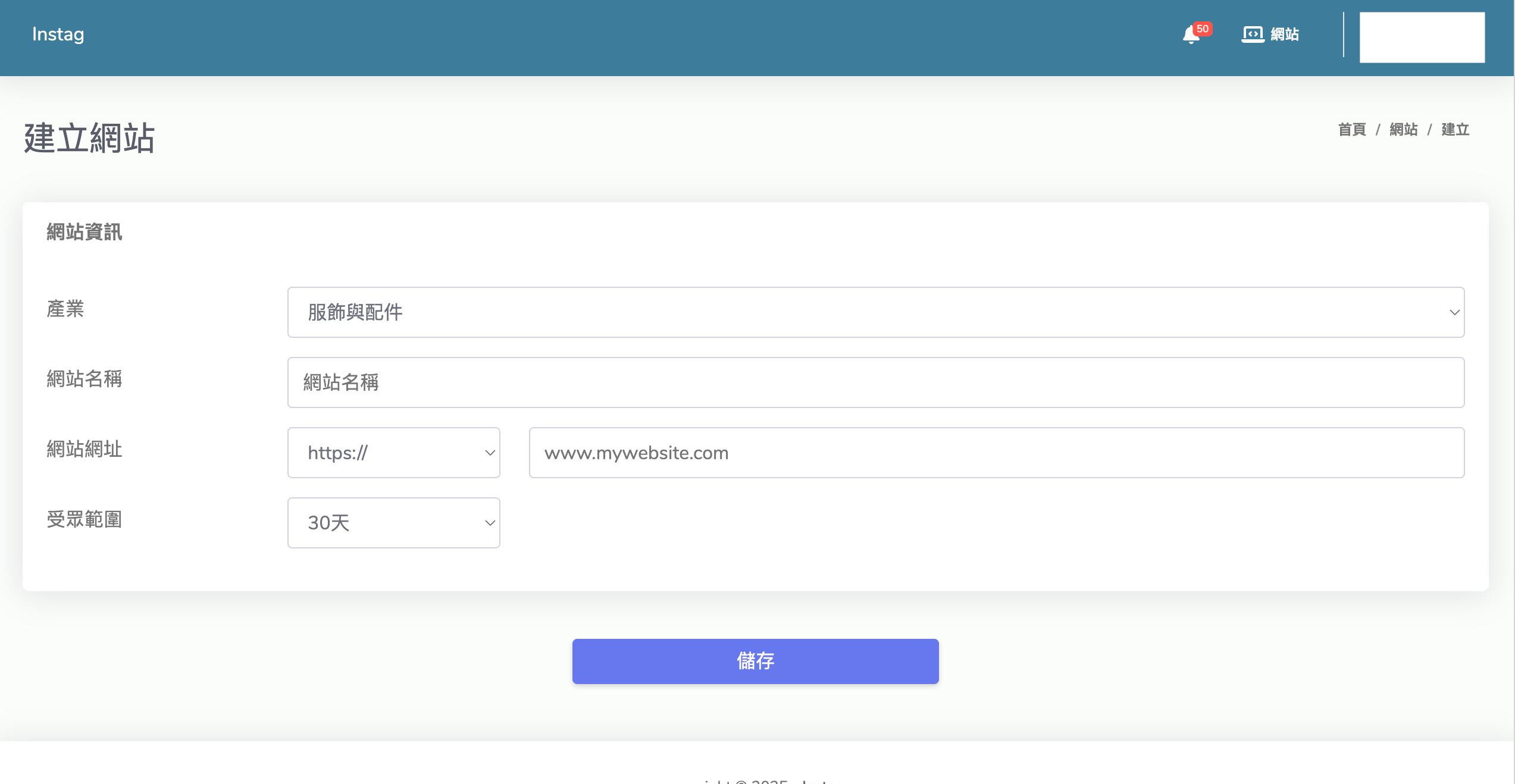Expand the https:// protocol dropdown
This screenshot has height=784, width=1515.
pyautogui.click(x=393, y=453)
